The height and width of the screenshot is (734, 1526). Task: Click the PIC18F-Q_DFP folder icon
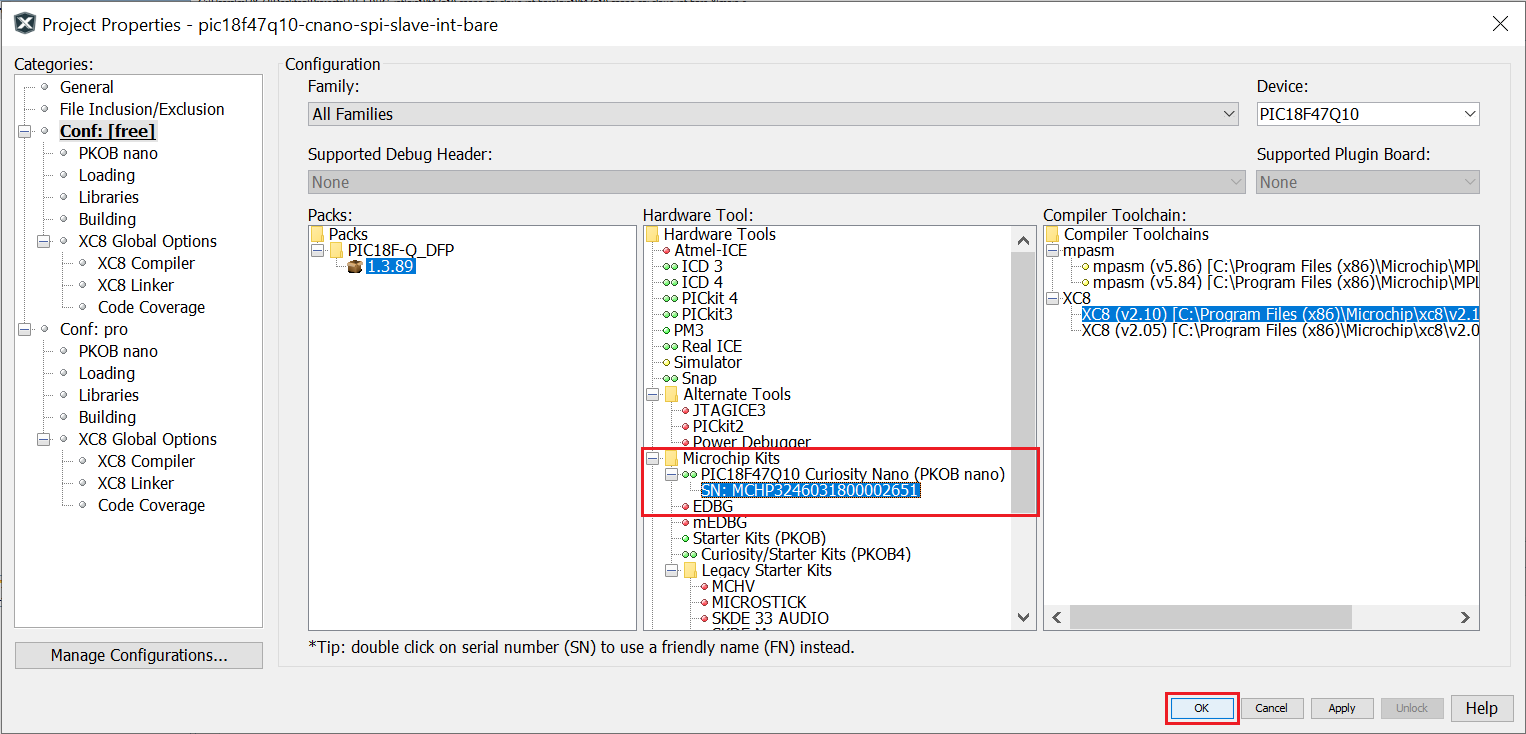coord(337,250)
